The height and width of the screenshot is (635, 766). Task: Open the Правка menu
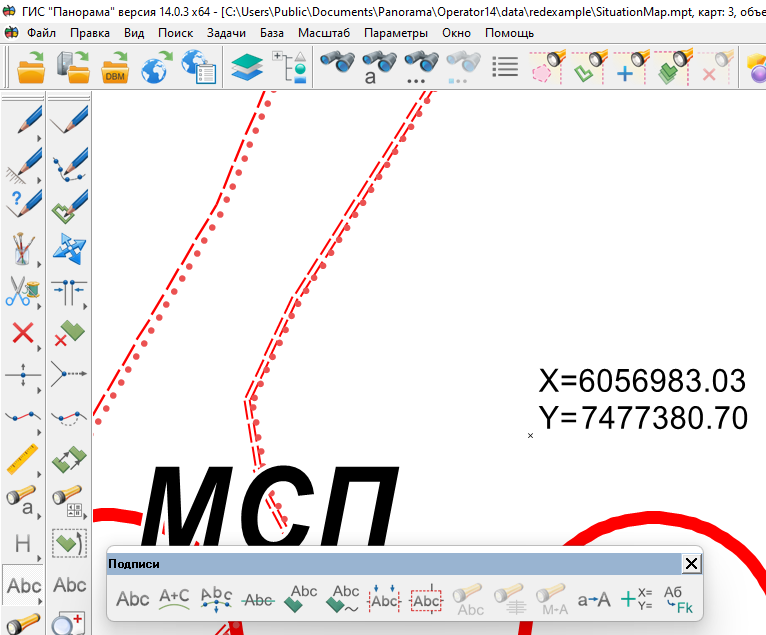tap(90, 33)
